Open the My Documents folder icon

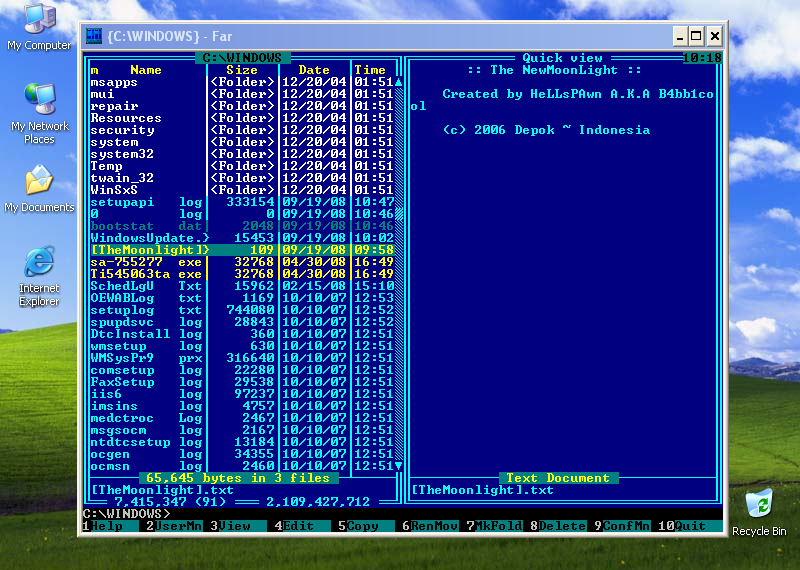[x=39, y=189]
